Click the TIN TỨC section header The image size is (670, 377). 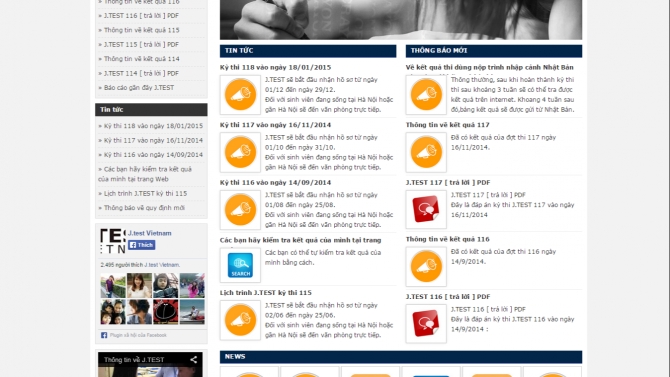click(308, 51)
